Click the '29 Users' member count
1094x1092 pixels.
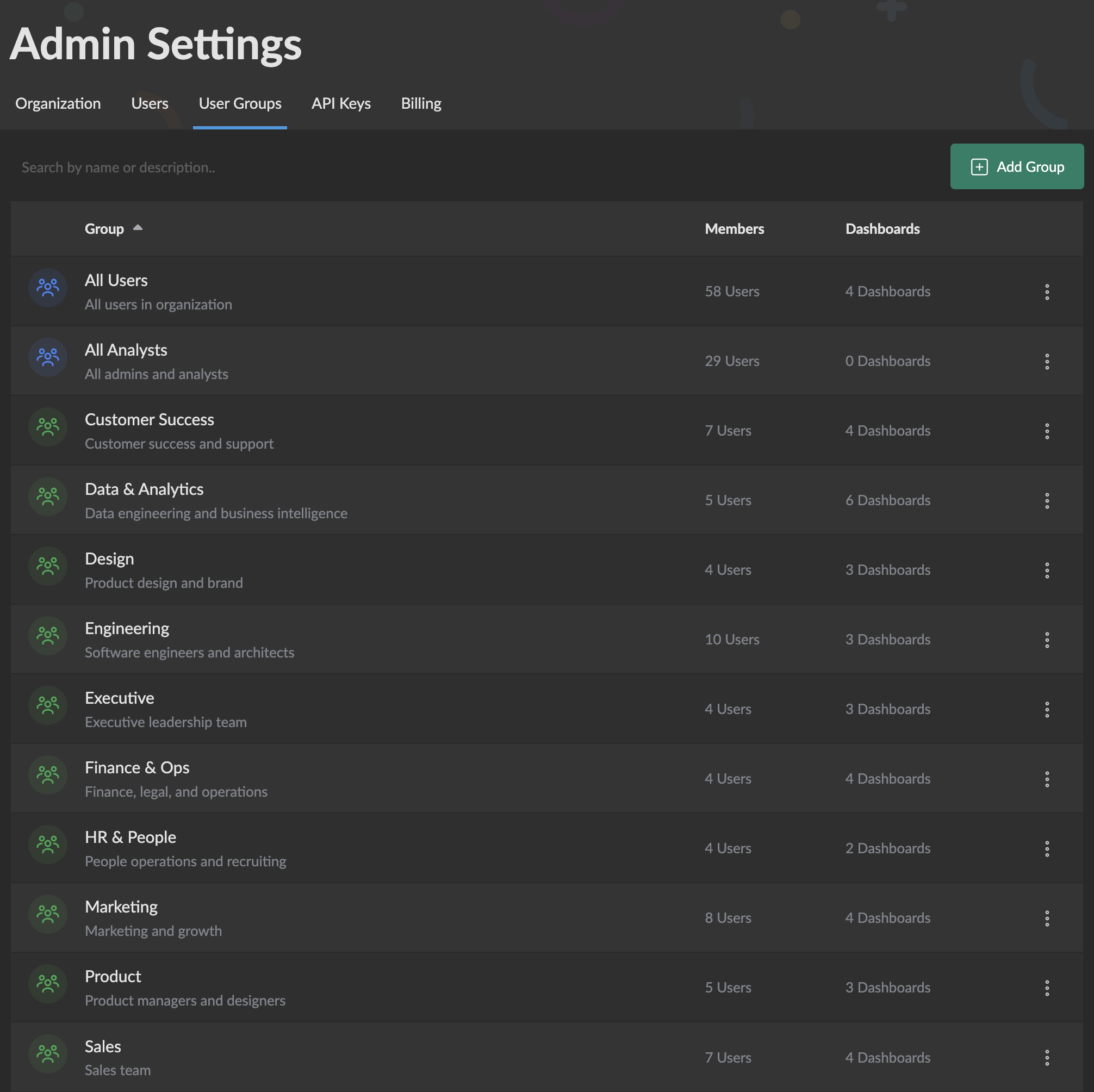click(731, 361)
